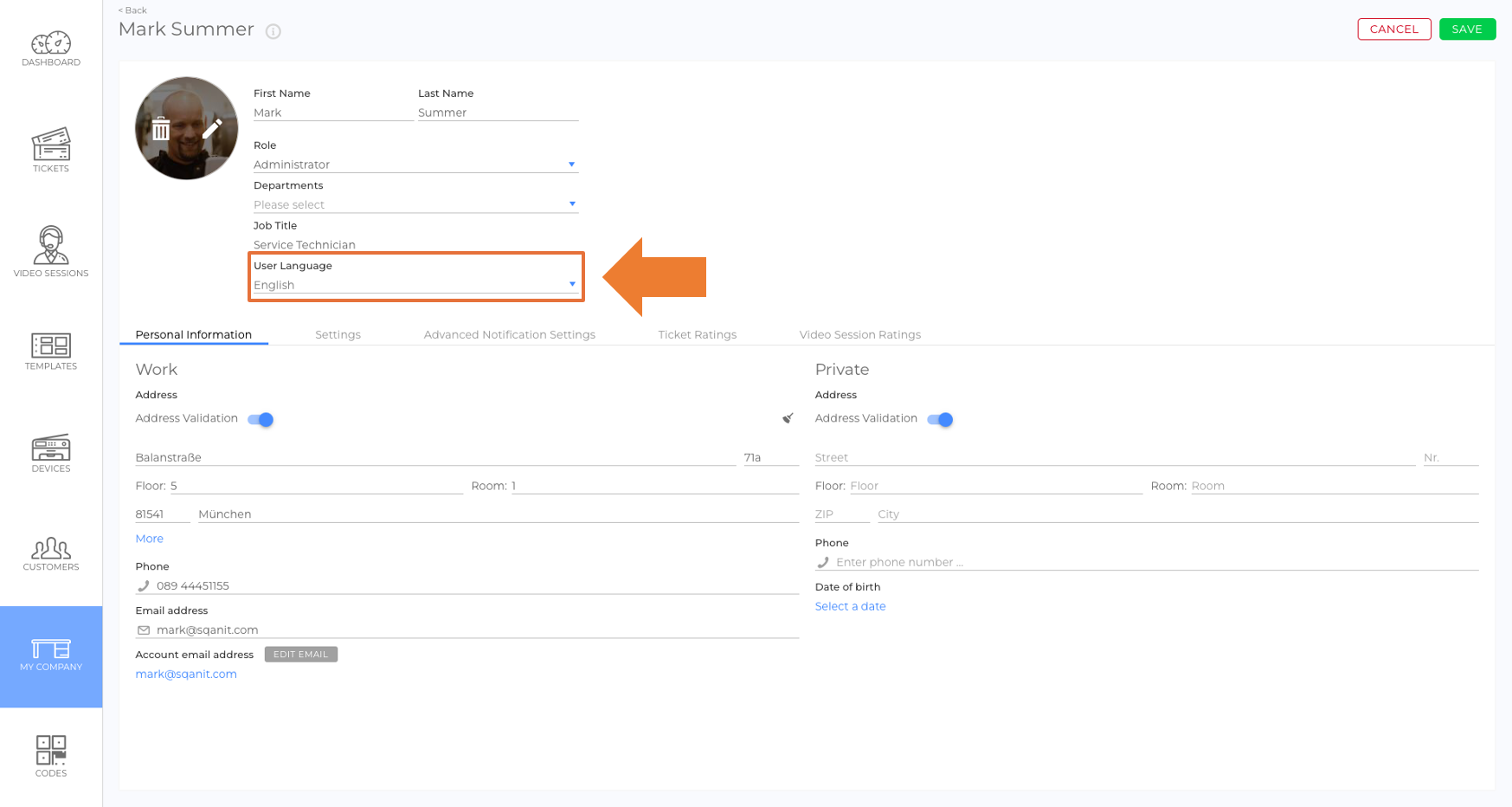This screenshot has width=1512, height=807.
Task: Navigate to Devices section
Action: click(x=51, y=454)
